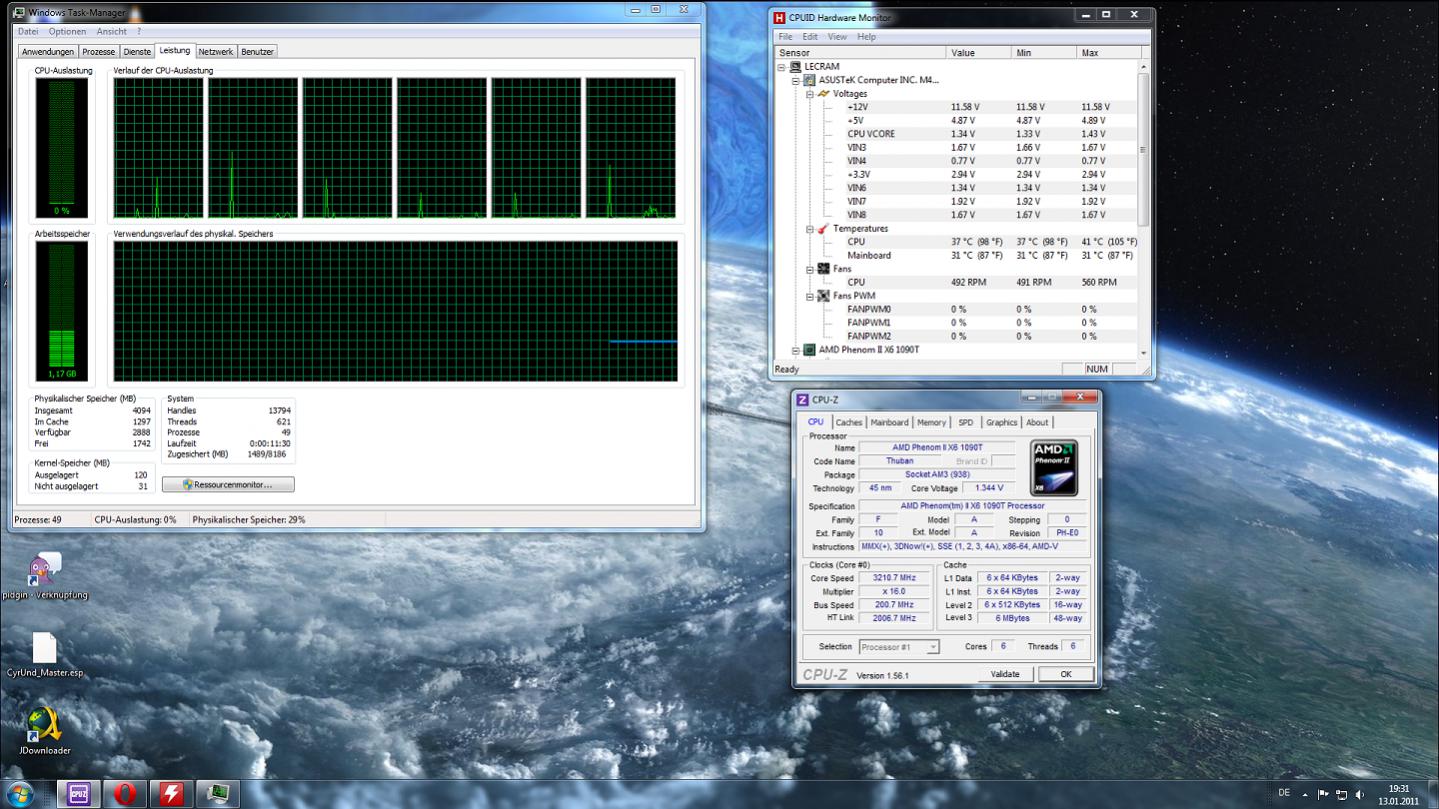Open the Windows Start menu orb
Image resolution: width=1439 pixels, height=809 pixels.
tap(19, 794)
